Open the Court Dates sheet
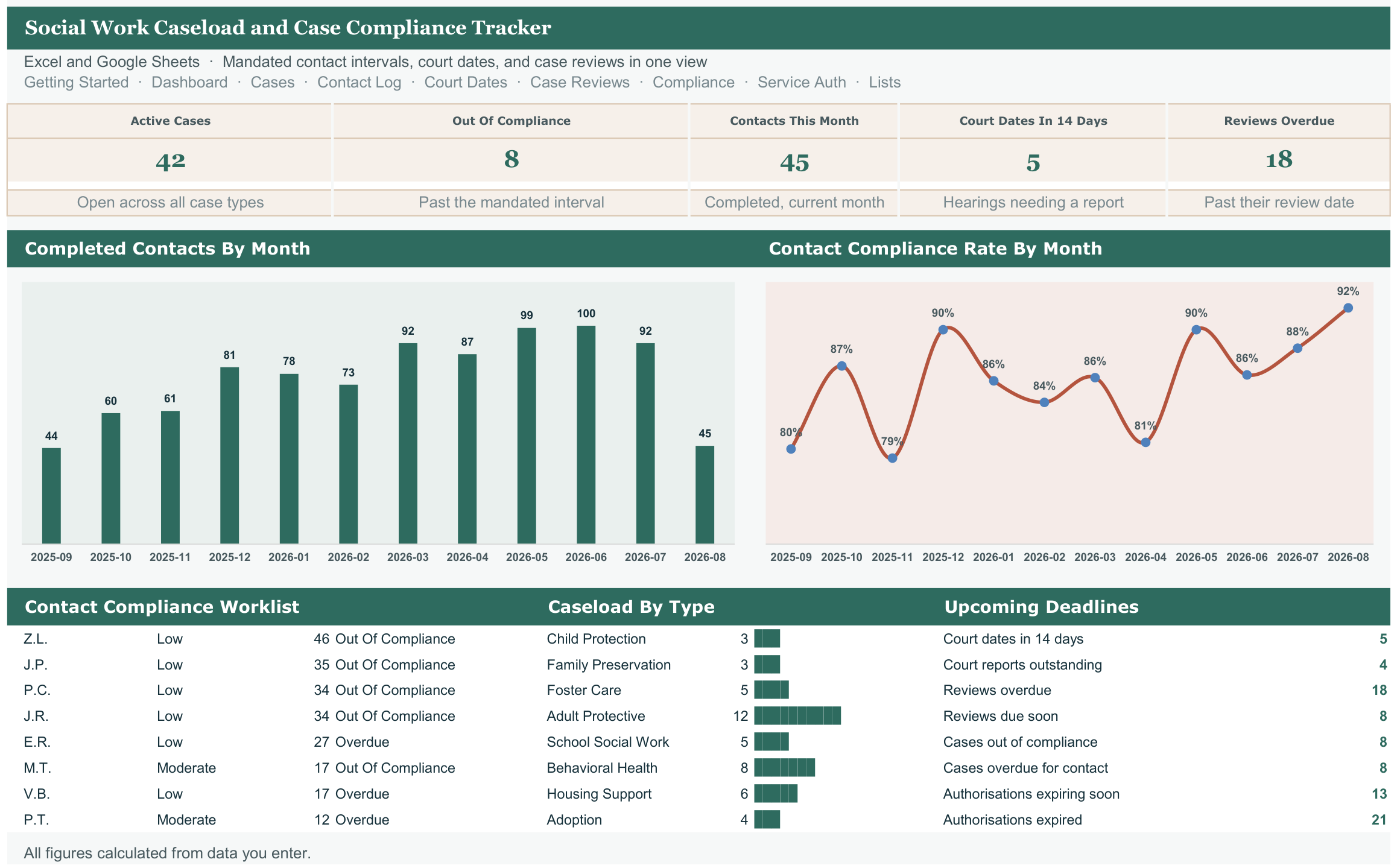1397x868 pixels. [466, 82]
